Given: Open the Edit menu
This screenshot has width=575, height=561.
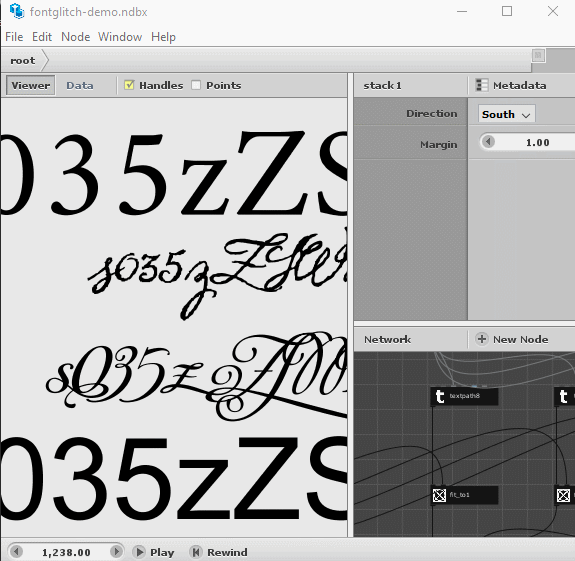Looking at the screenshot, I should tap(42, 37).
